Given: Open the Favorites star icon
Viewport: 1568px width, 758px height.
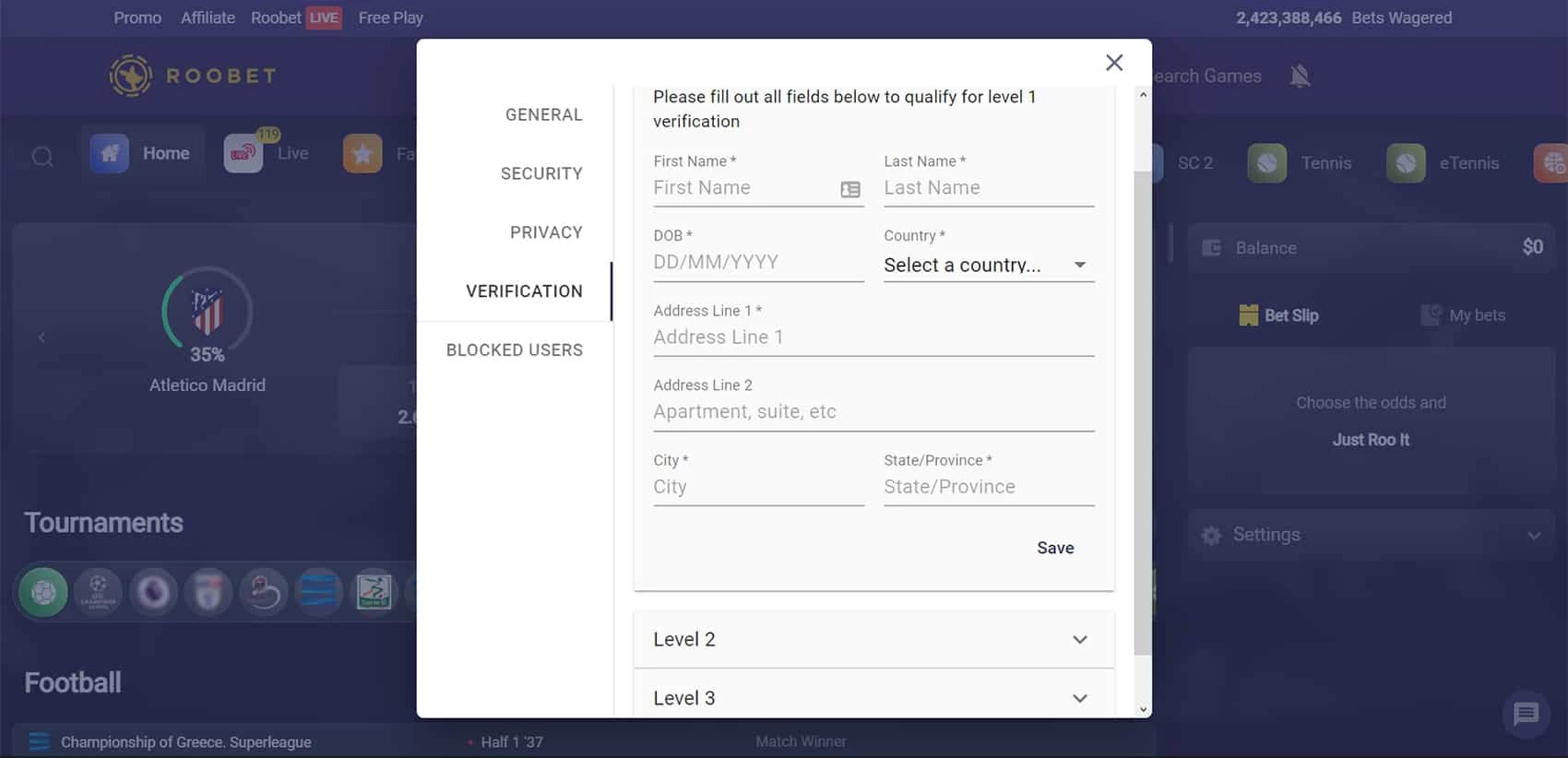Looking at the screenshot, I should (x=362, y=154).
